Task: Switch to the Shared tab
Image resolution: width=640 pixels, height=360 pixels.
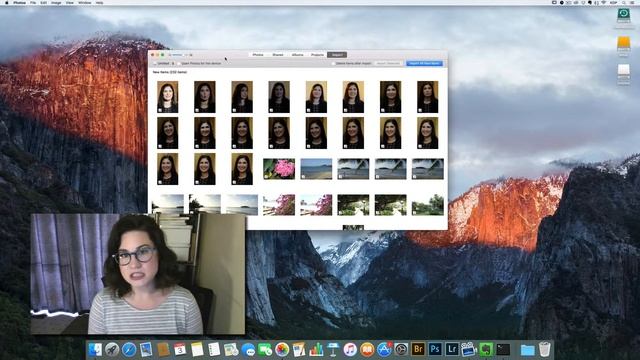Action: click(278, 55)
